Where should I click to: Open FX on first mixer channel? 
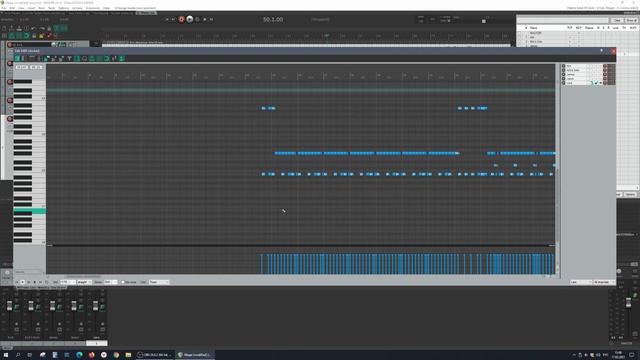pyautogui.click(x=17, y=307)
